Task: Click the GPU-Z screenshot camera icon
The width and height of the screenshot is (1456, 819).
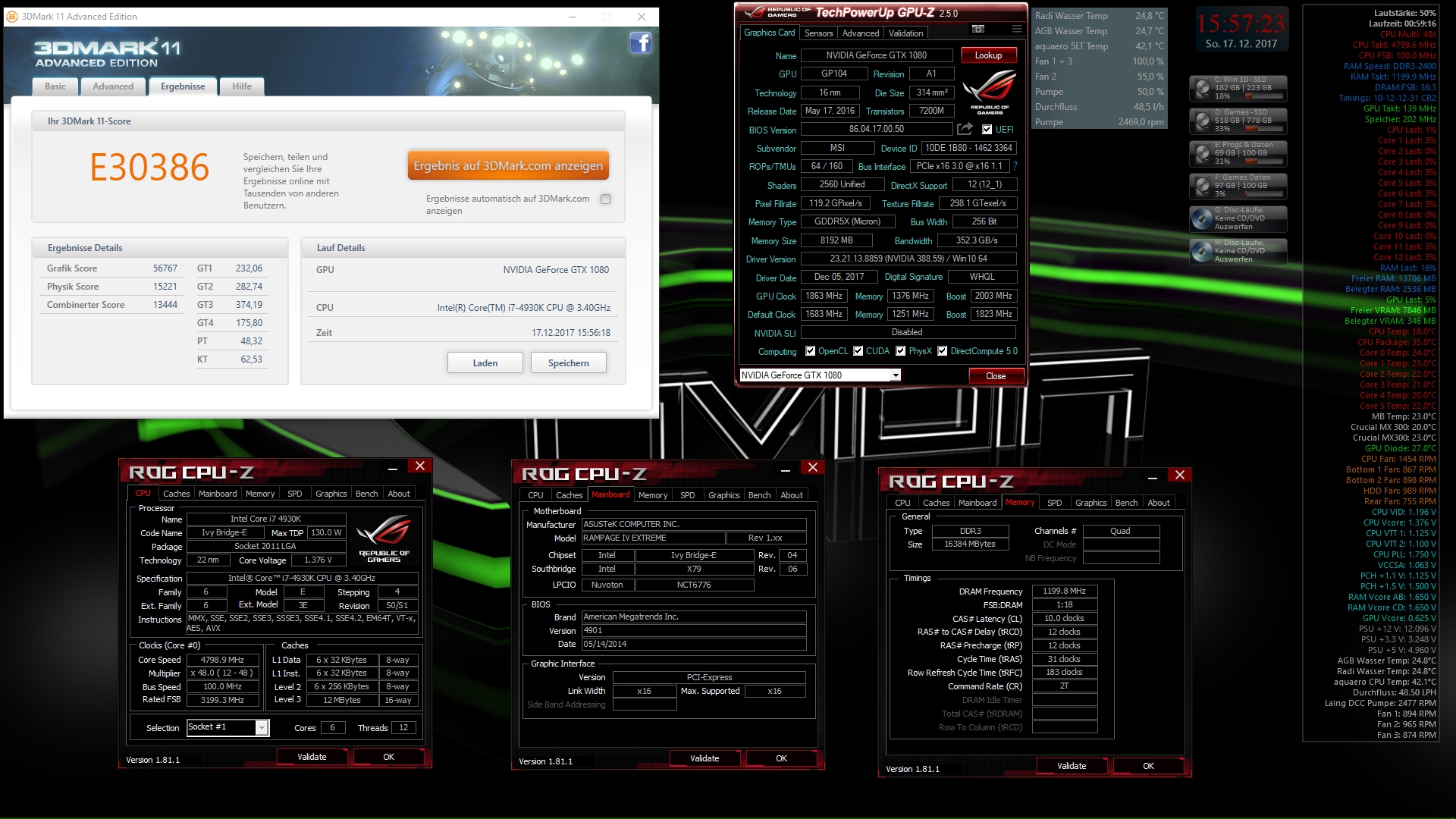Action: pyautogui.click(x=978, y=29)
